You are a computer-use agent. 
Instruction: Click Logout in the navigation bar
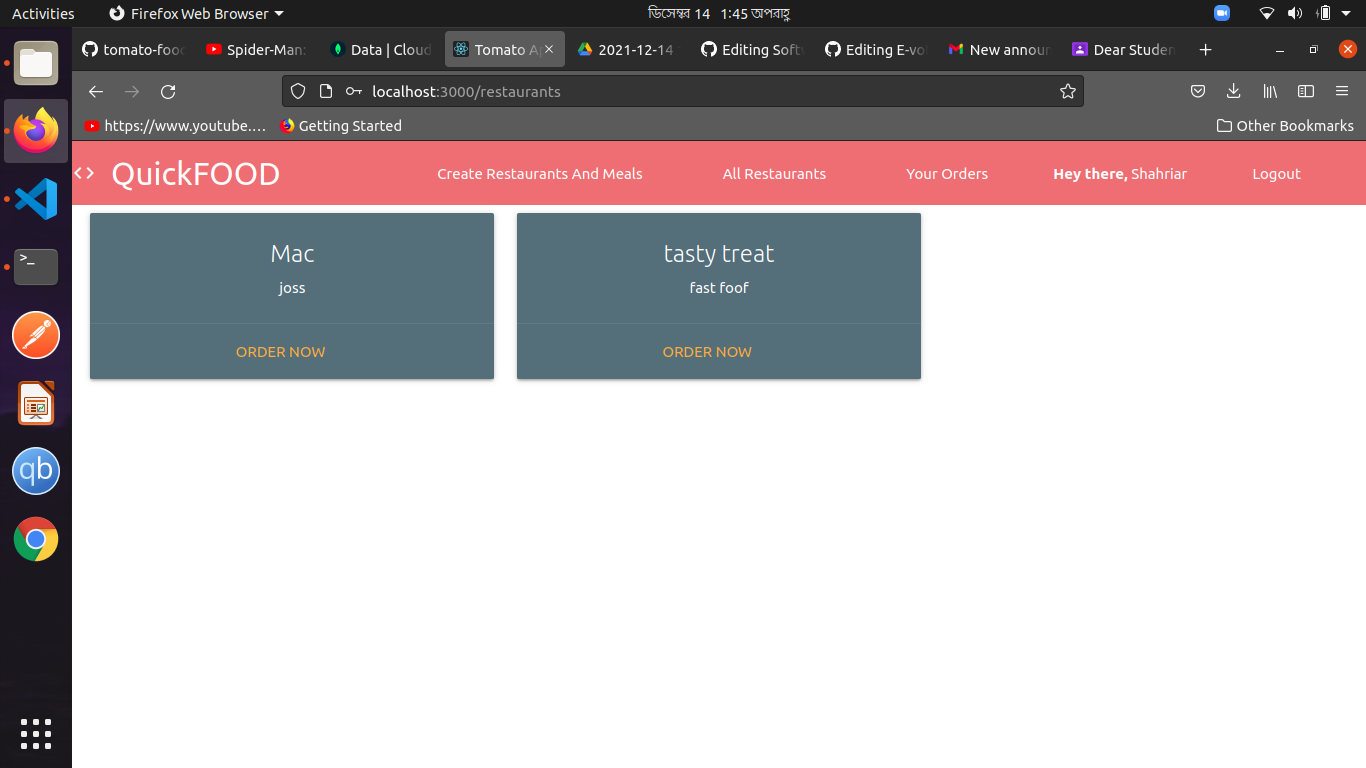coord(1276,173)
